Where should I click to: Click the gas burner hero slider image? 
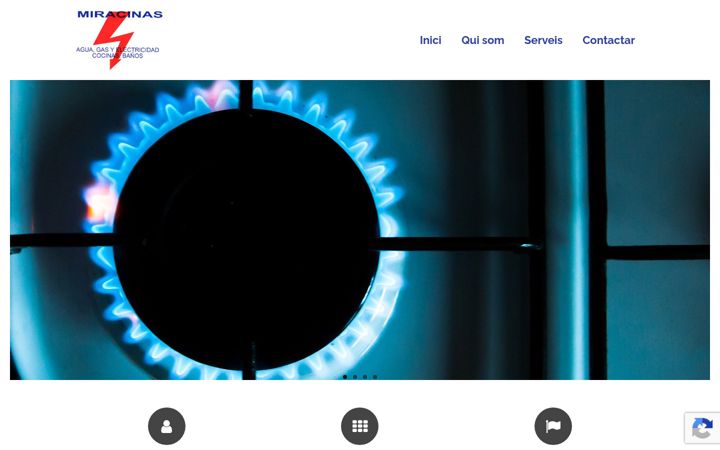360,230
